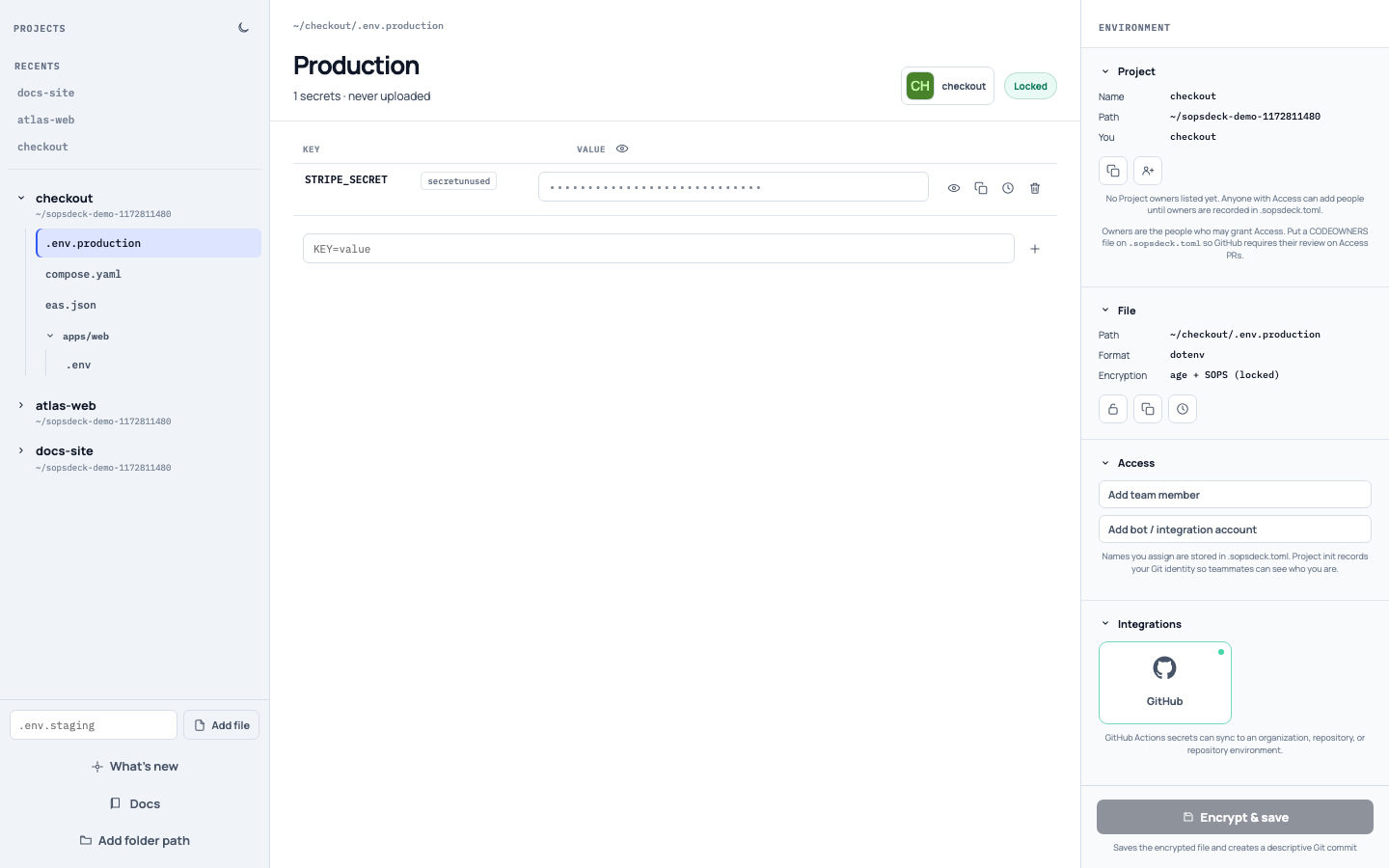1389x868 pixels.
Task: Click Add bot / integration account field
Action: pyautogui.click(x=1235, y=529)
